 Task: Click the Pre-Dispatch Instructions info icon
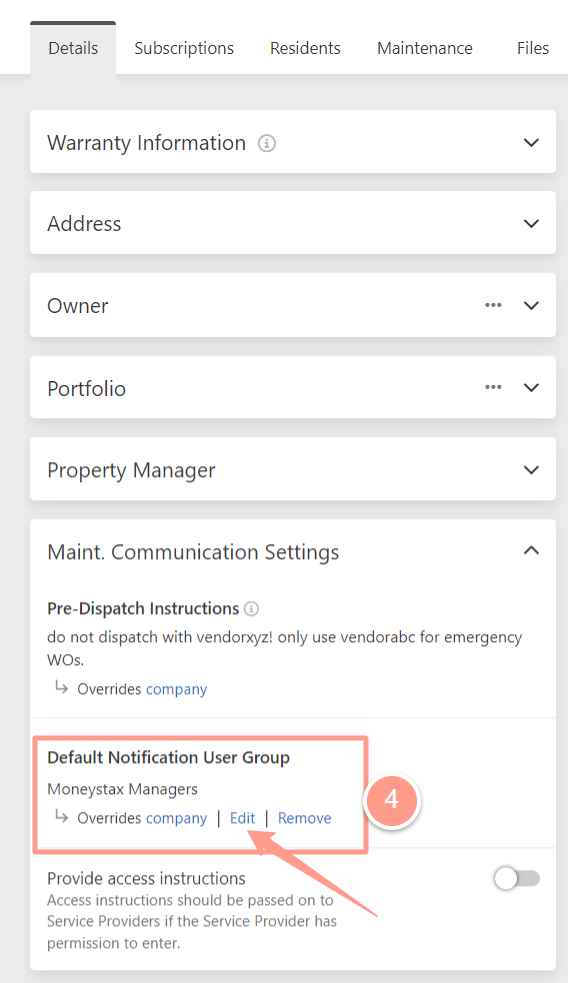point(251,609)
